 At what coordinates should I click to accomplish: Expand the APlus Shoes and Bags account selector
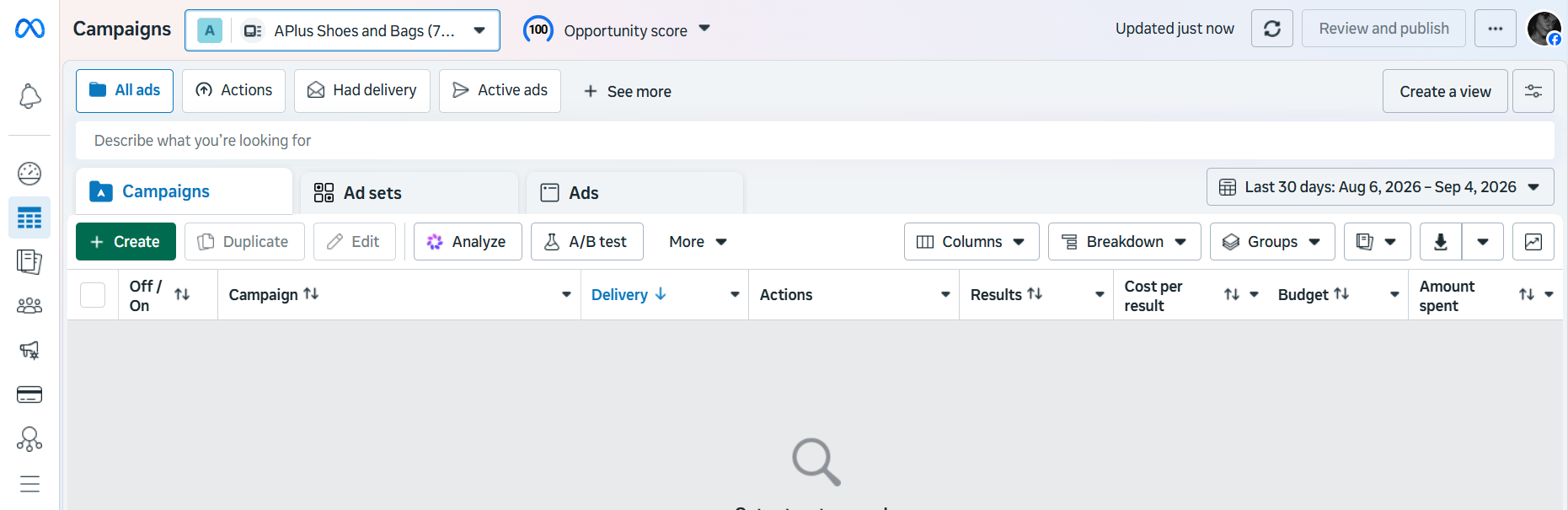[342, 30]
